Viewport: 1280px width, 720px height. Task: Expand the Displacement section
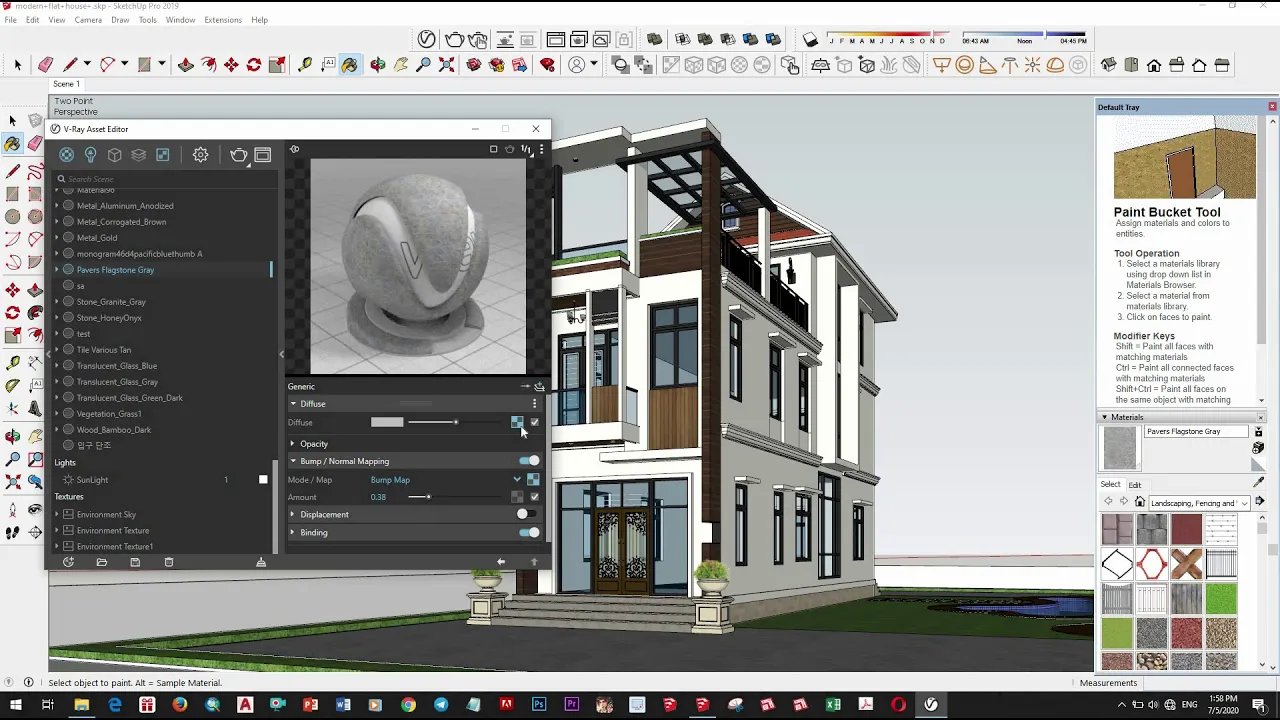pos(293,514)
